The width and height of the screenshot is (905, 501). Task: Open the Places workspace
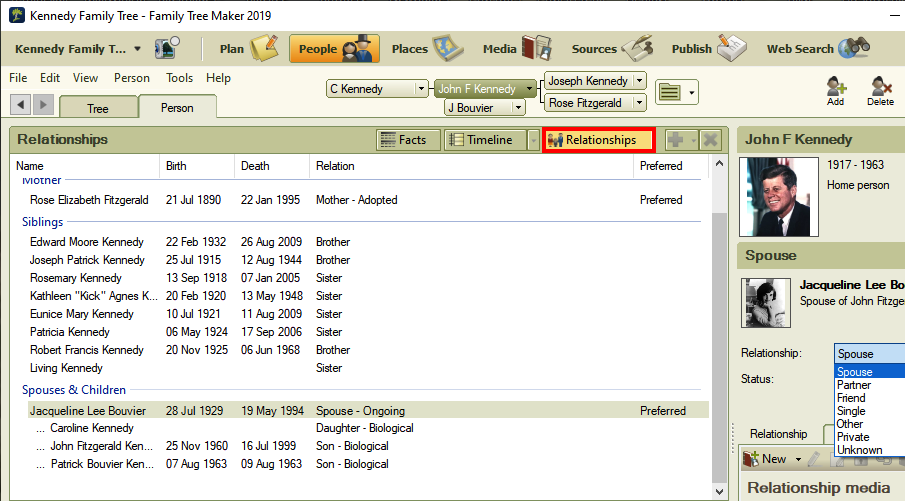click(427, 48)
